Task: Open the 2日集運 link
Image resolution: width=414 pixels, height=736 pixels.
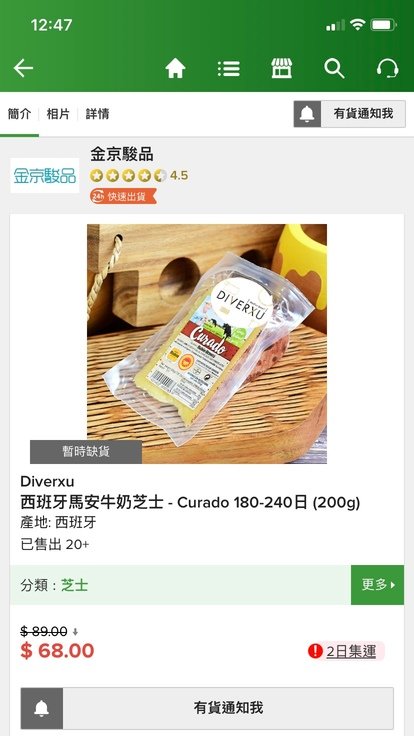Action: [x=351, y=652]
